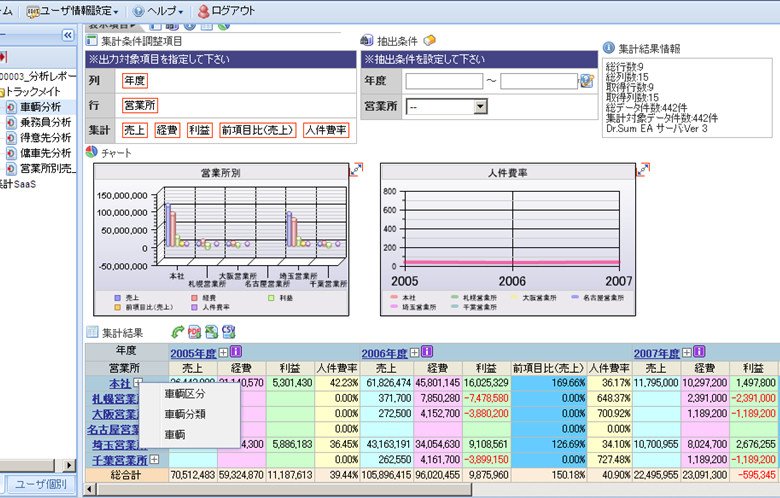Collapse the left sidebar with double-chevron icon
This screenshot has width=780, height=498.
[x=68, y=35]
